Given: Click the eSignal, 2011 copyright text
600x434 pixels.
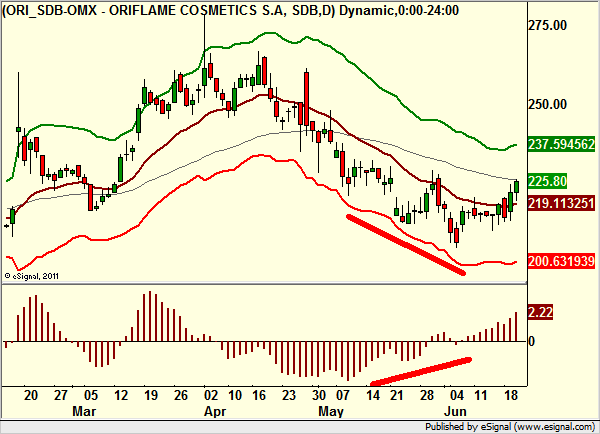Looking at the screenshot, I should [32, 276].
